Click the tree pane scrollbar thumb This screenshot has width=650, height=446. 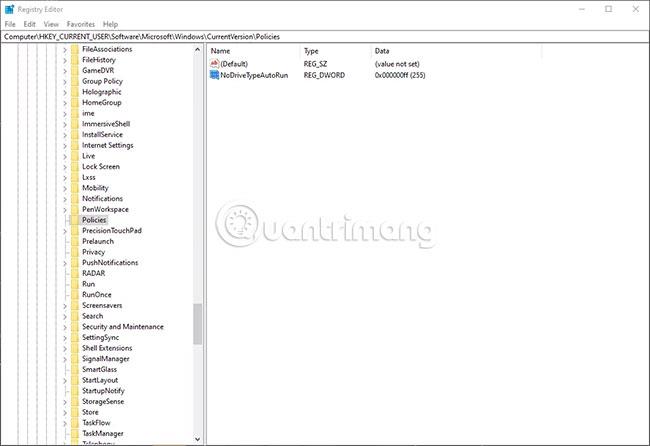pyautogui.click(x=197, y=324)
